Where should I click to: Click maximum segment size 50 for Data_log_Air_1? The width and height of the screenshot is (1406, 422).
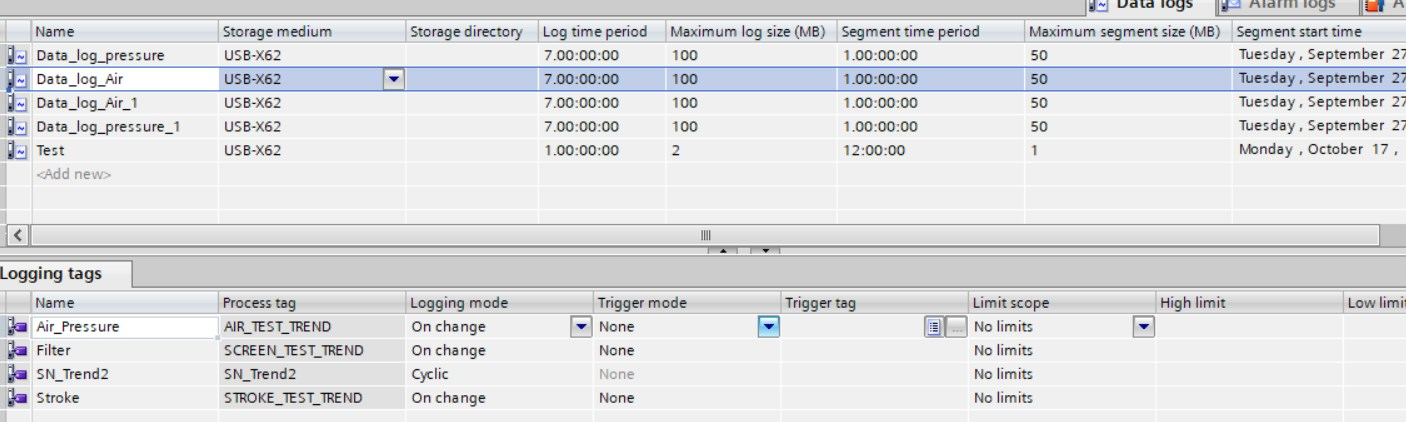(1129, 102)
